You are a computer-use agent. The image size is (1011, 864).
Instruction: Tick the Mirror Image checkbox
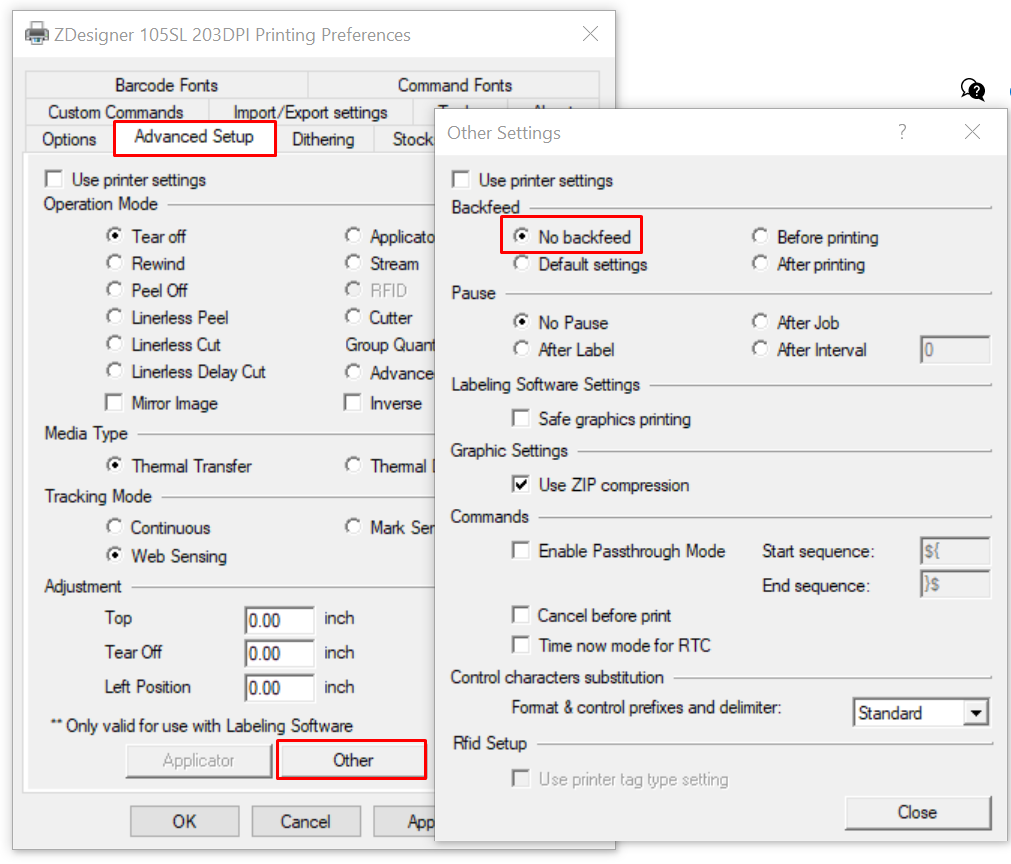coord(115,403)
